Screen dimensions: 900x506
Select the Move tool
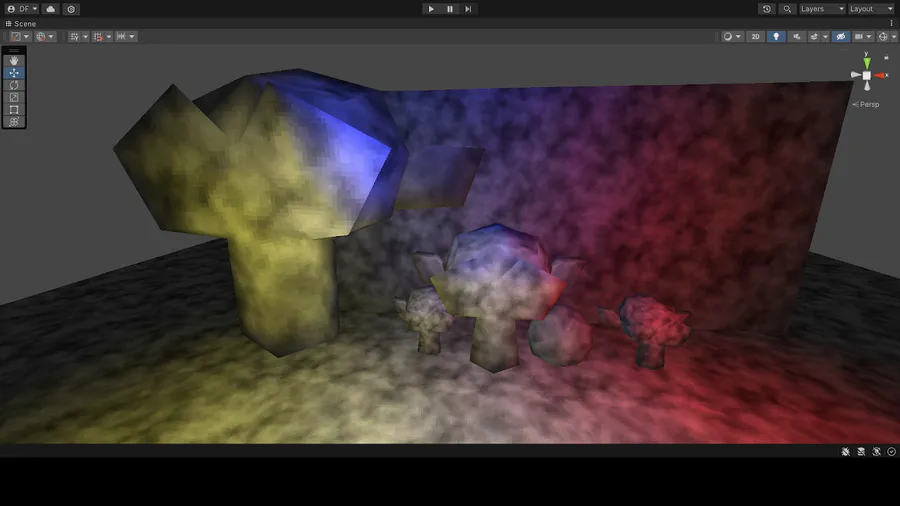point(14,73)
